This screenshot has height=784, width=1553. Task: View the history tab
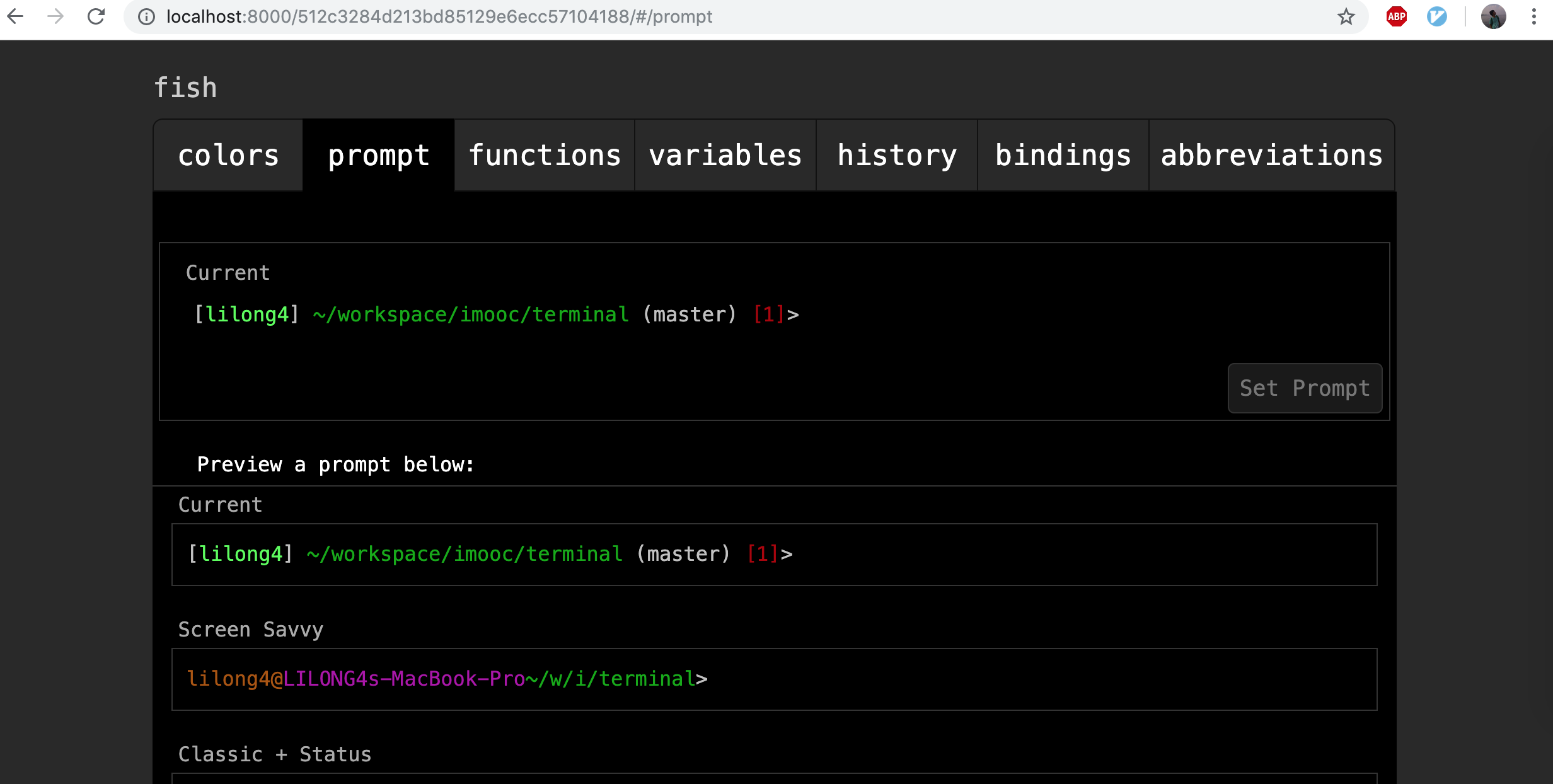coord(897,156)
